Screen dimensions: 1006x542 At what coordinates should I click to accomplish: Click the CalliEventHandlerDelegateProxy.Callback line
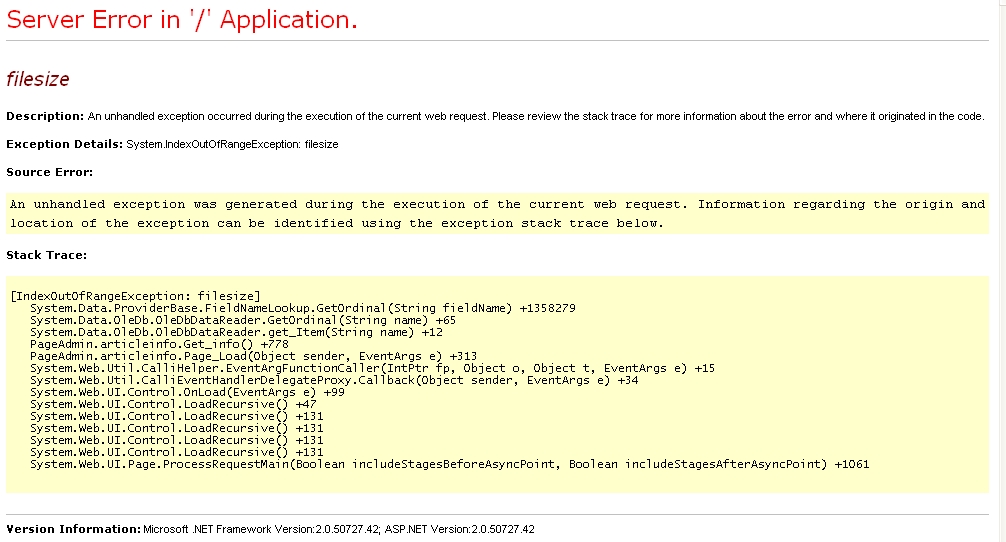coord(334,380)
